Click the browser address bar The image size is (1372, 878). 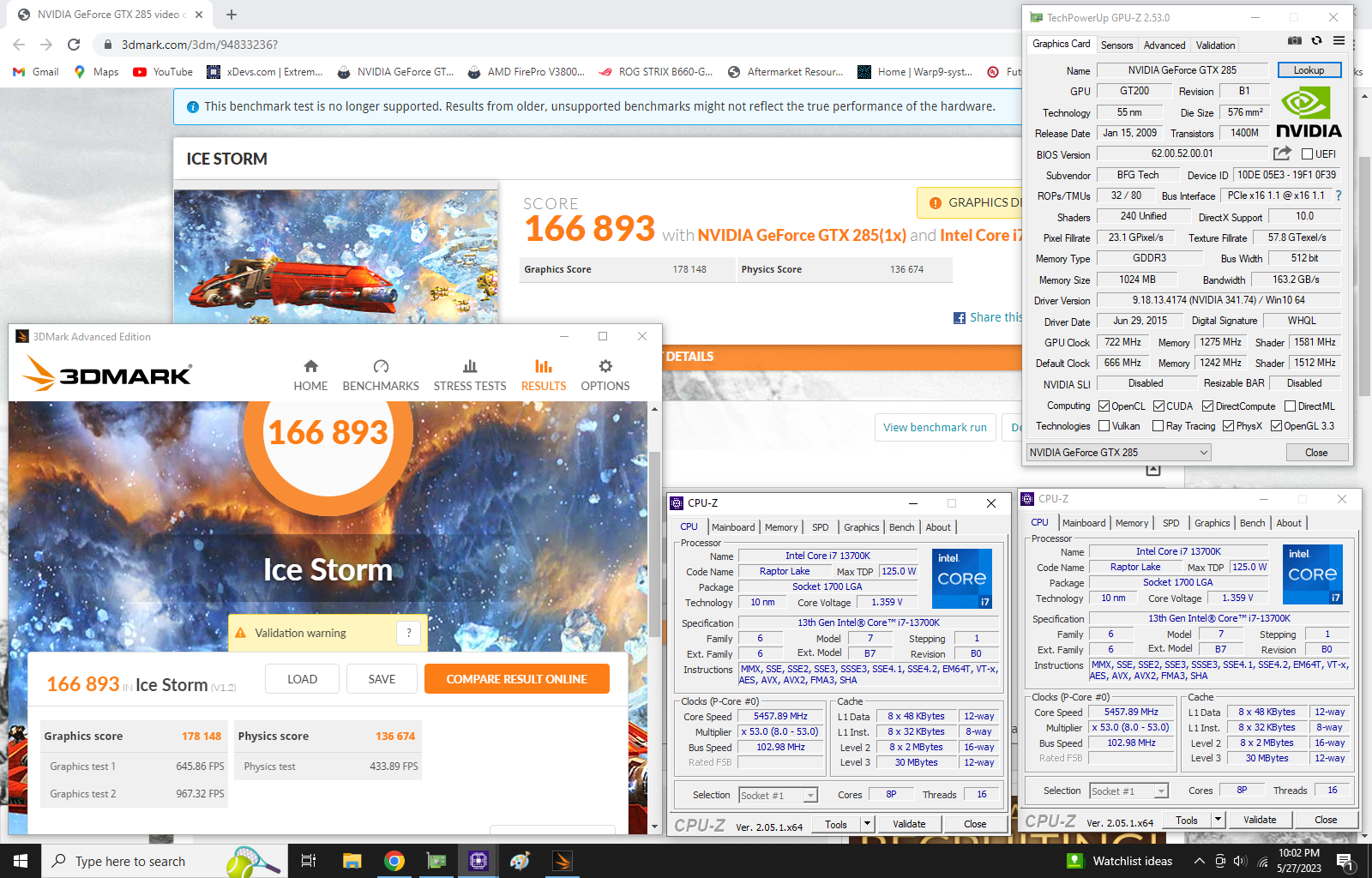(x=549, y=45)
